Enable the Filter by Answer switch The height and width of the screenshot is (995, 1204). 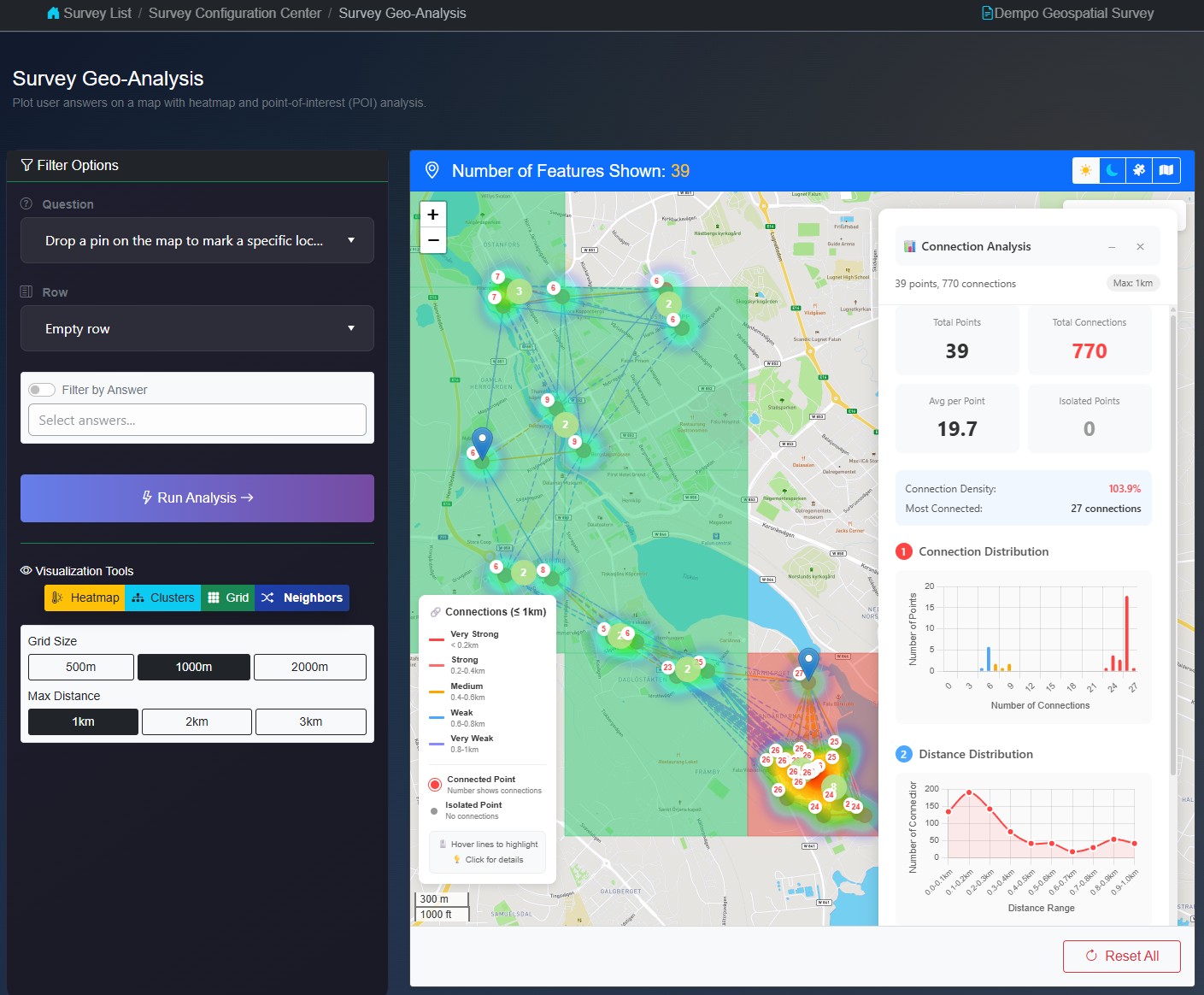point(42,390)
